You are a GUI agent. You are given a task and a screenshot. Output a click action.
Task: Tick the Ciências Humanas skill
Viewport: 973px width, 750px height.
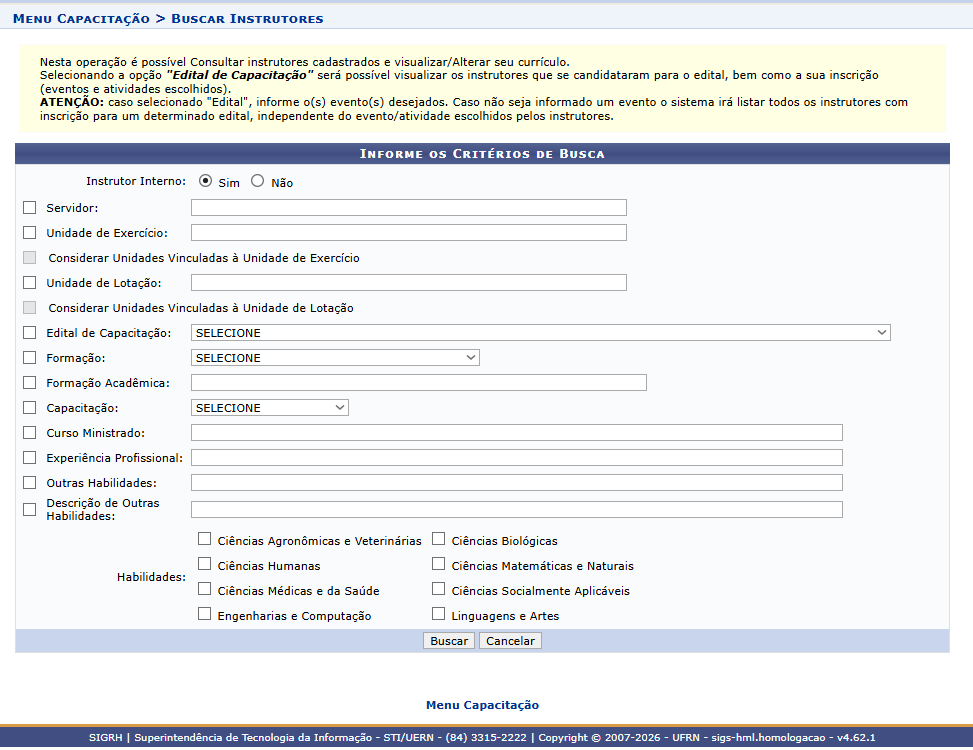click(x=204, y=564)
